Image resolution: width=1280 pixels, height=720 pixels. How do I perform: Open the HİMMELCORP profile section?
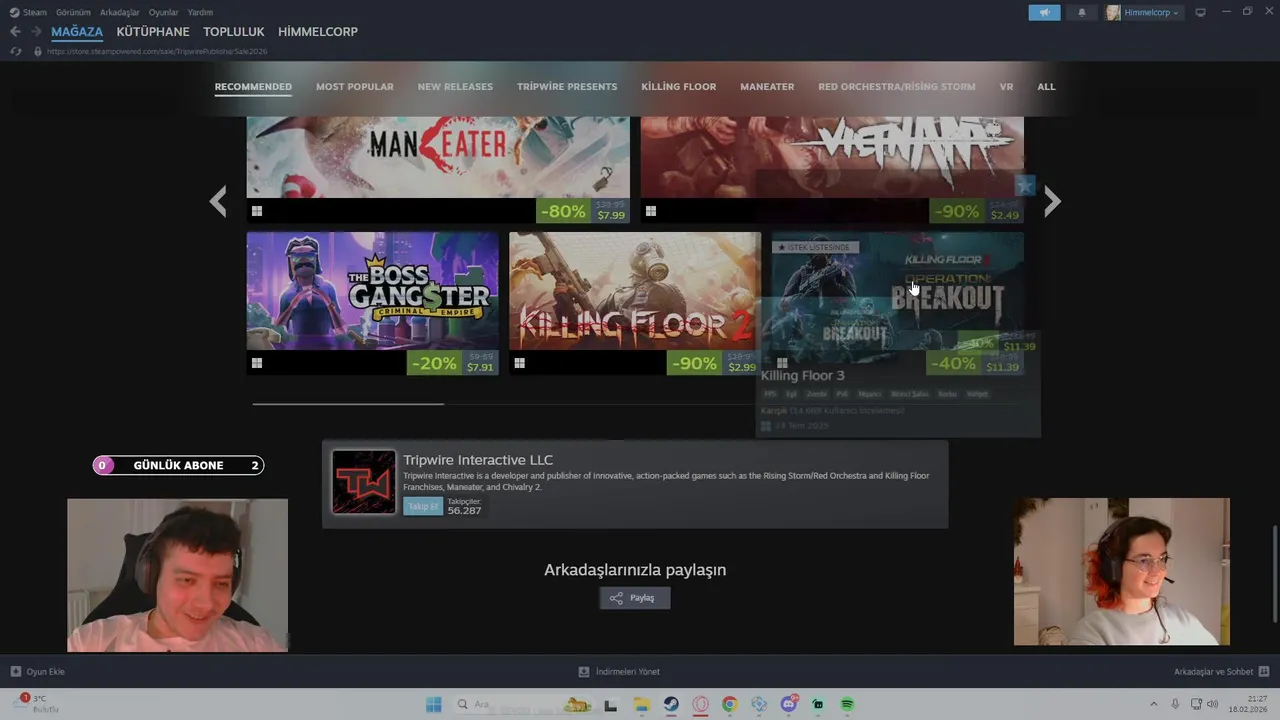(x=318, y=32)
